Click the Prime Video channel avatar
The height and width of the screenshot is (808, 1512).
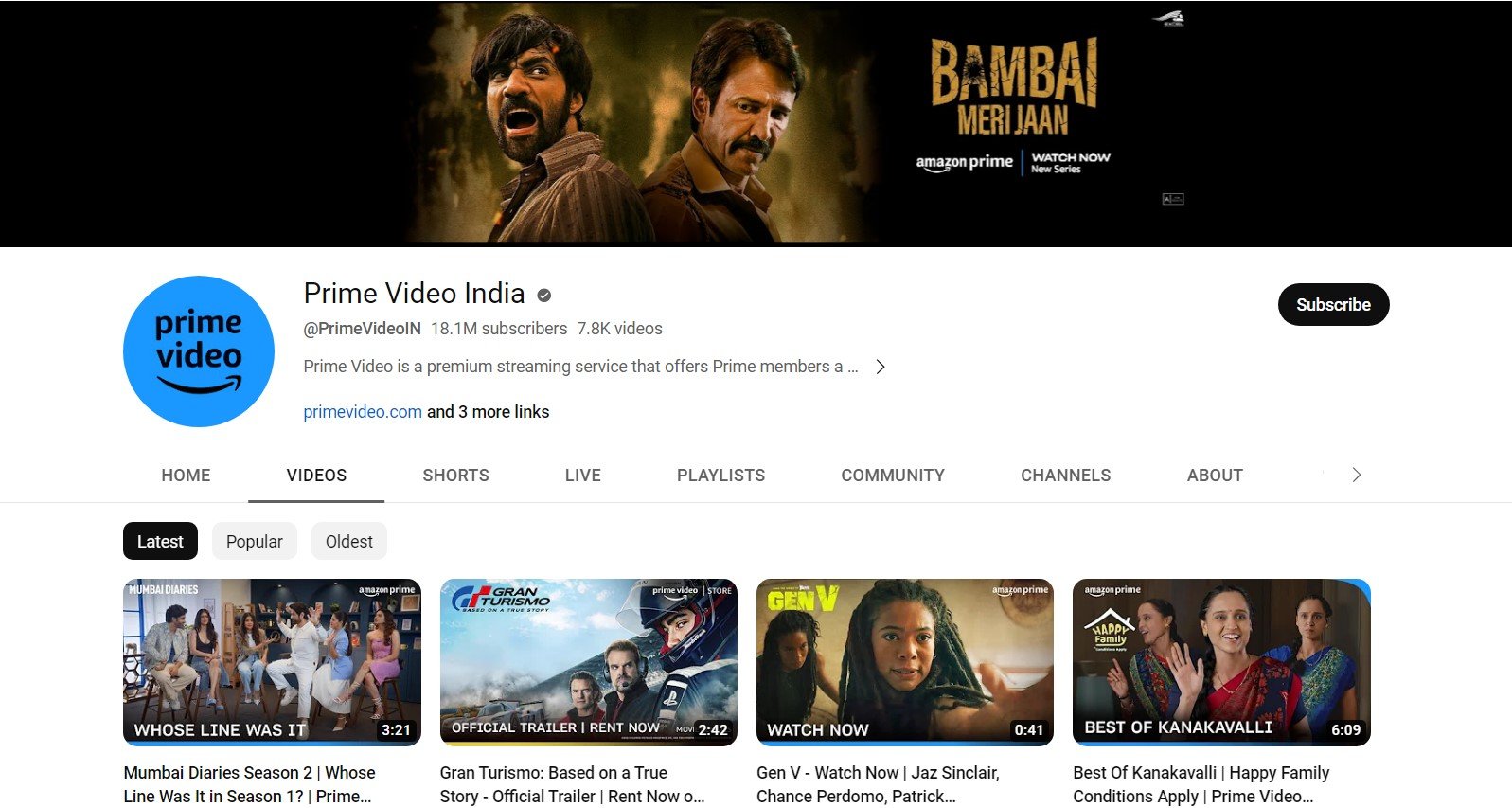click(199, 351)
